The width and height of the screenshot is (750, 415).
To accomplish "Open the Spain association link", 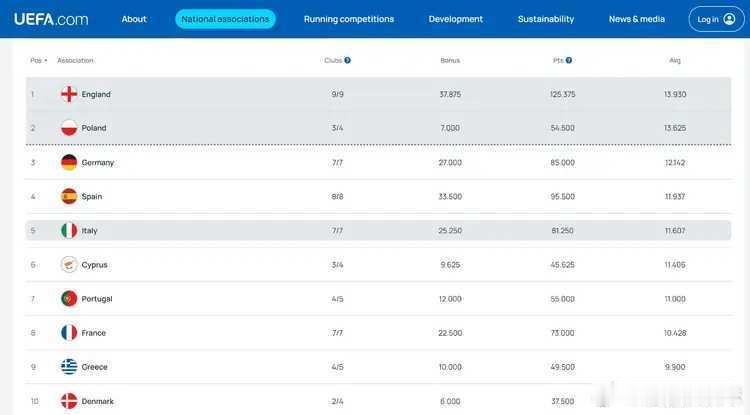I will click(92, 197).
